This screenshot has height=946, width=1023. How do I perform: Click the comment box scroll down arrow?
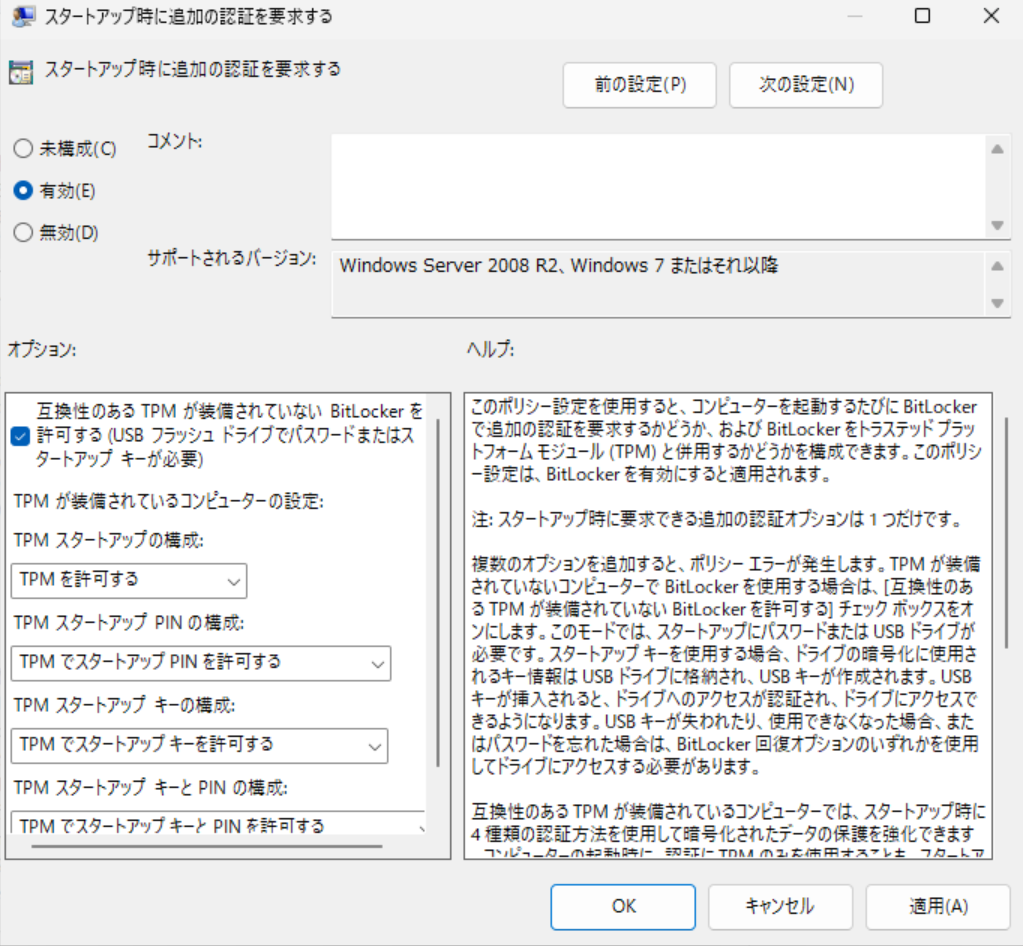(x=996, y=225)
